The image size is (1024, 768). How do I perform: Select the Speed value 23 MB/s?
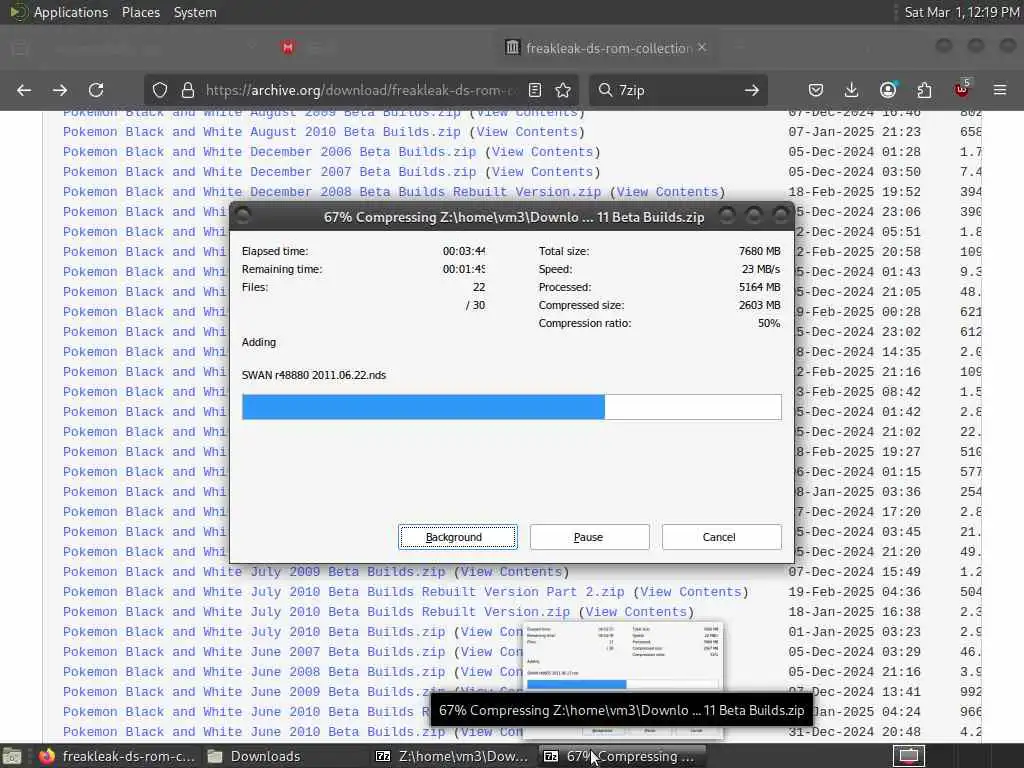(x=761, y=269)
